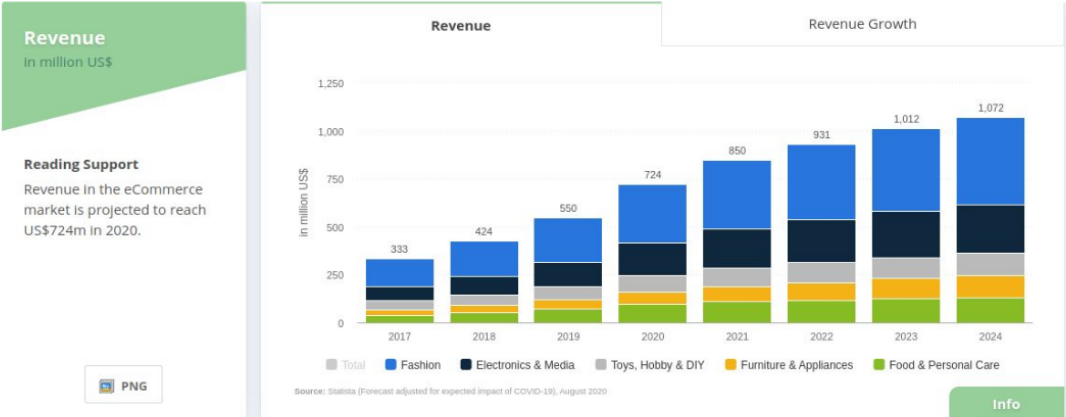Open the Info panel button
Screen dimensions: 1066x417
[1006, 403]
